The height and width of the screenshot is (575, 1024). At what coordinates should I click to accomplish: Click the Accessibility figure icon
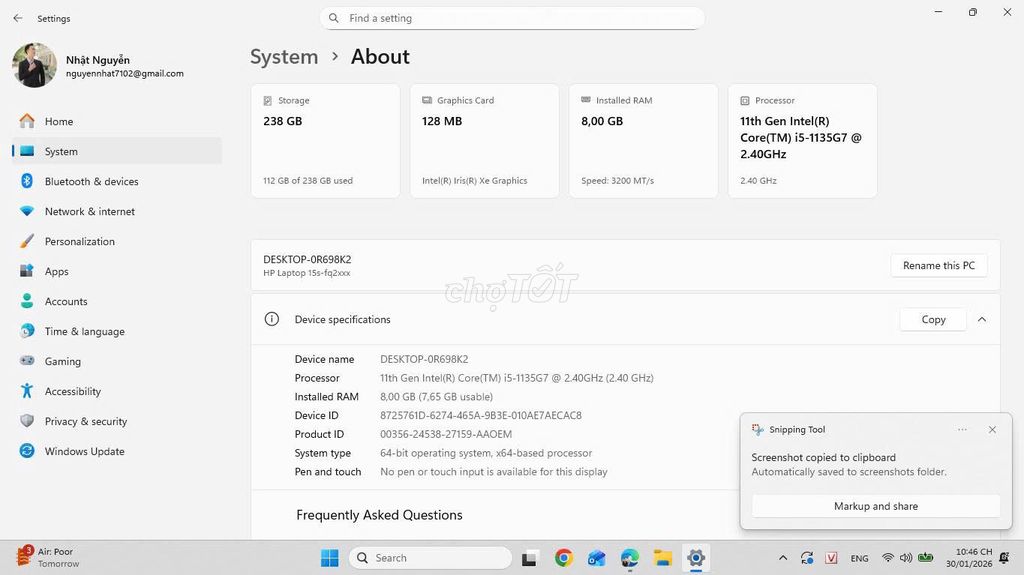[x=27, y=391]
